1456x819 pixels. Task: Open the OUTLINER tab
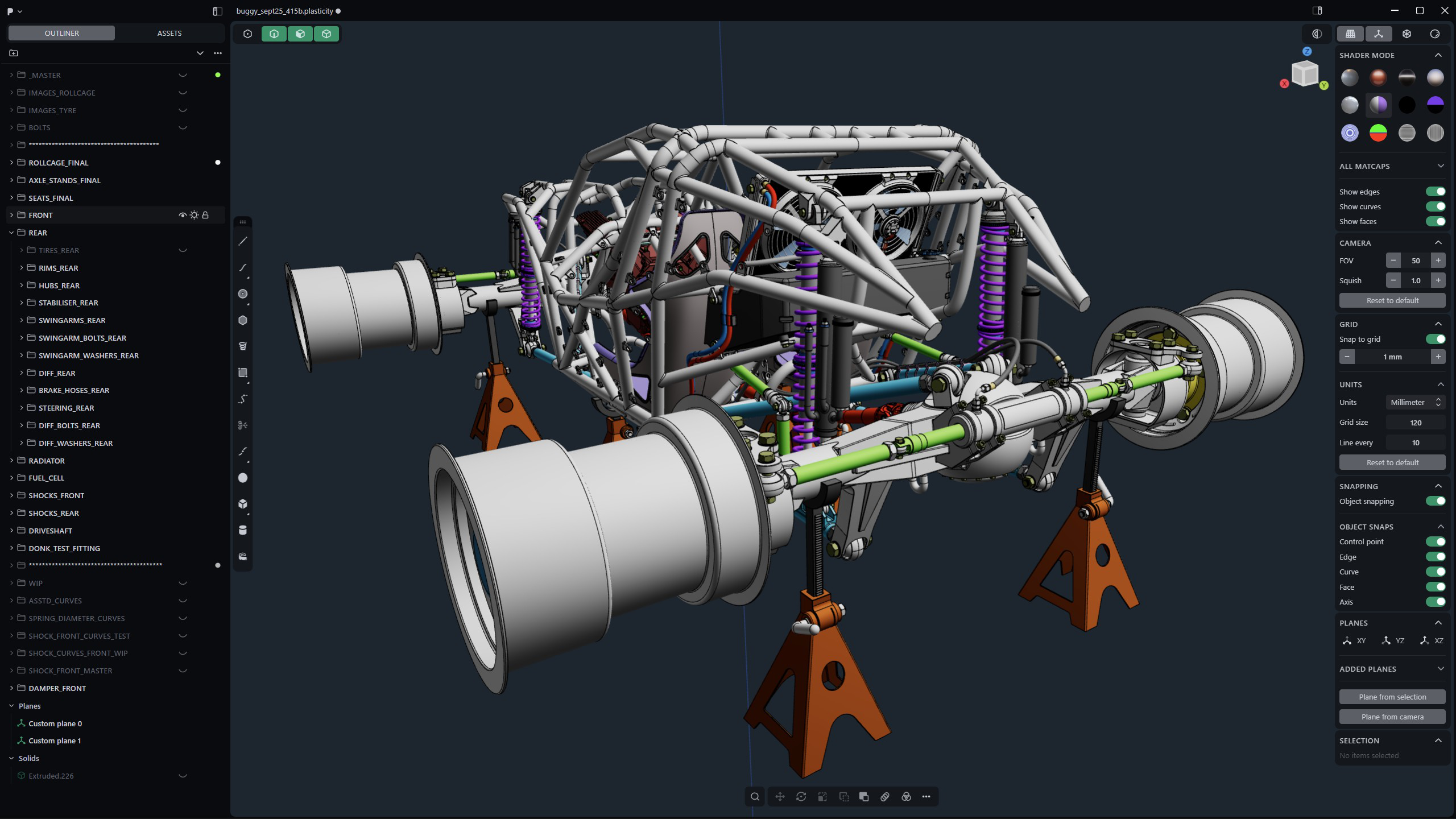[x=62, y=33]
